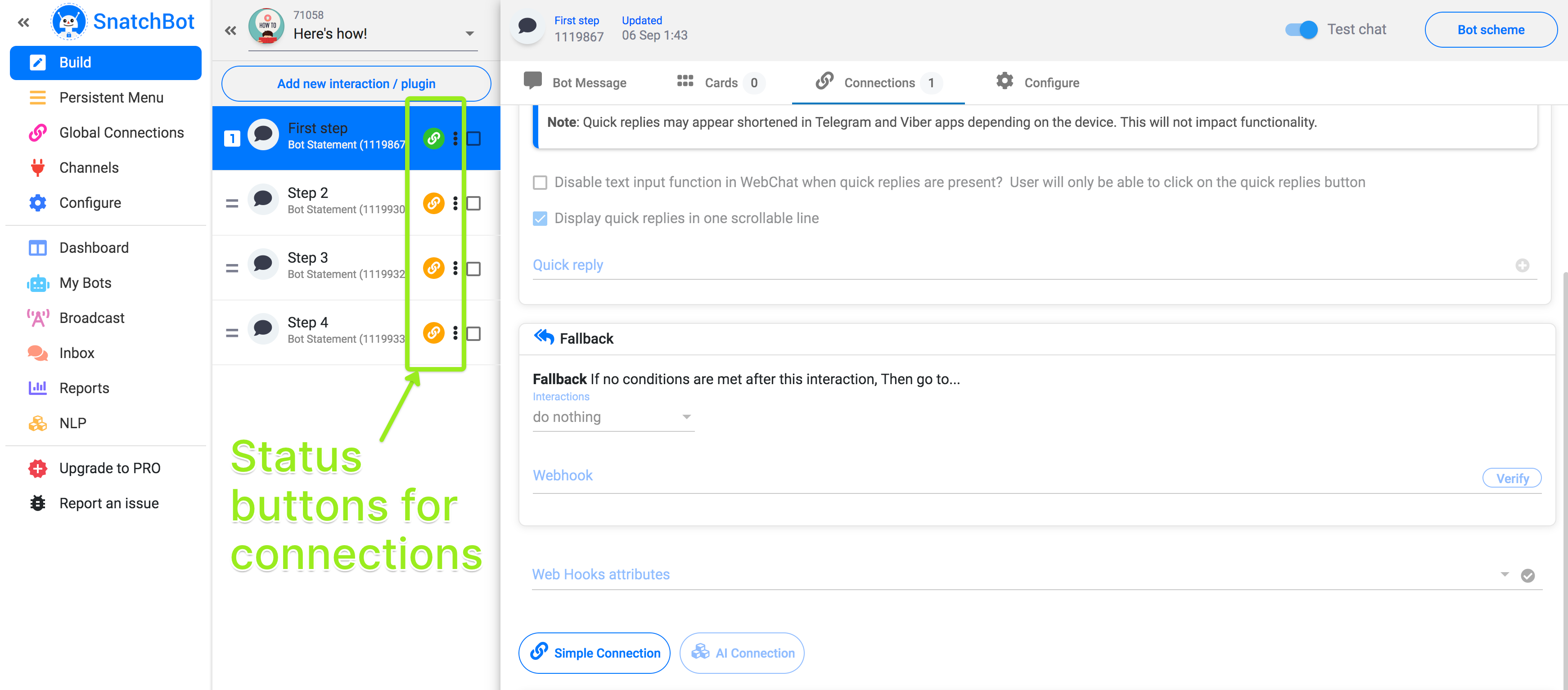The height and width of the screenshot is (690, 1568).
Task: Toggle the Test chat switch
Action: click(x=1302, y=29)
